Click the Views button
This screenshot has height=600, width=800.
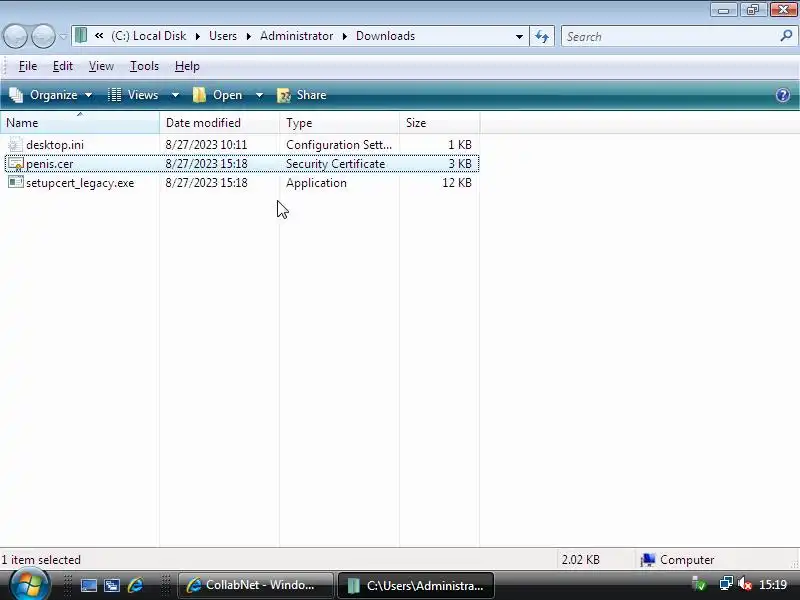pyautogui.click(x=134, y=95)
